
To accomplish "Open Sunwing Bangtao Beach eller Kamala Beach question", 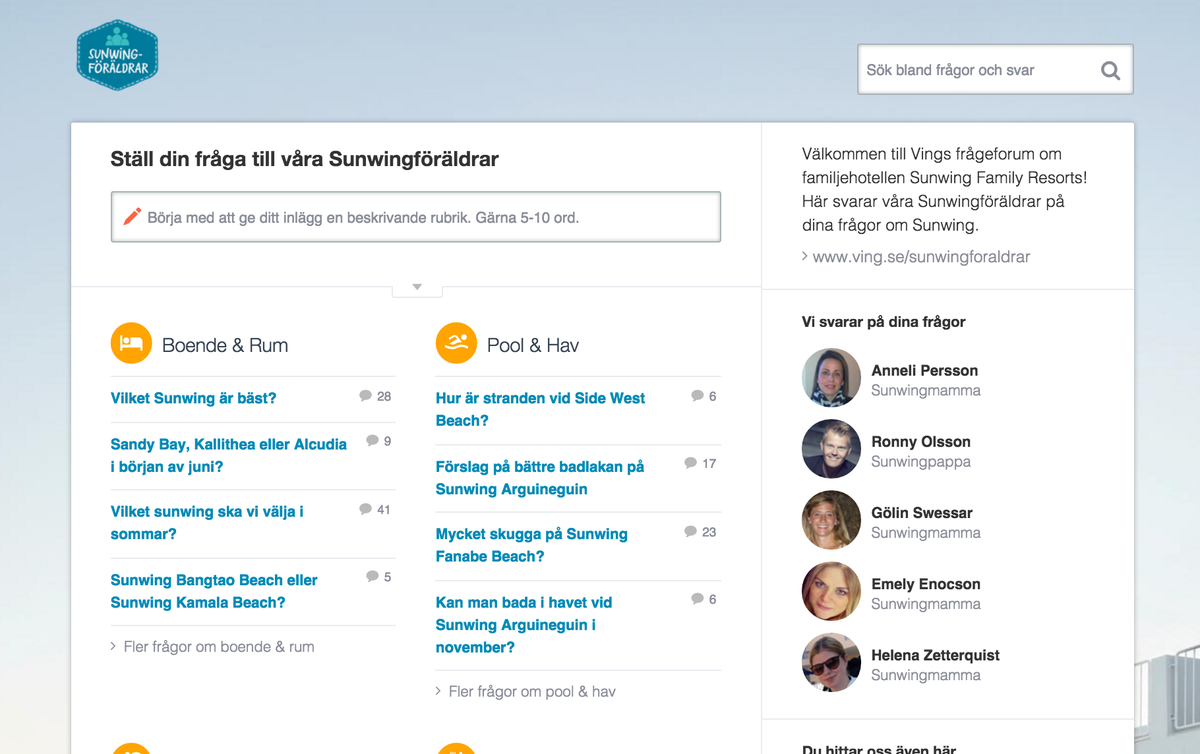I will (x=214, y=591).
